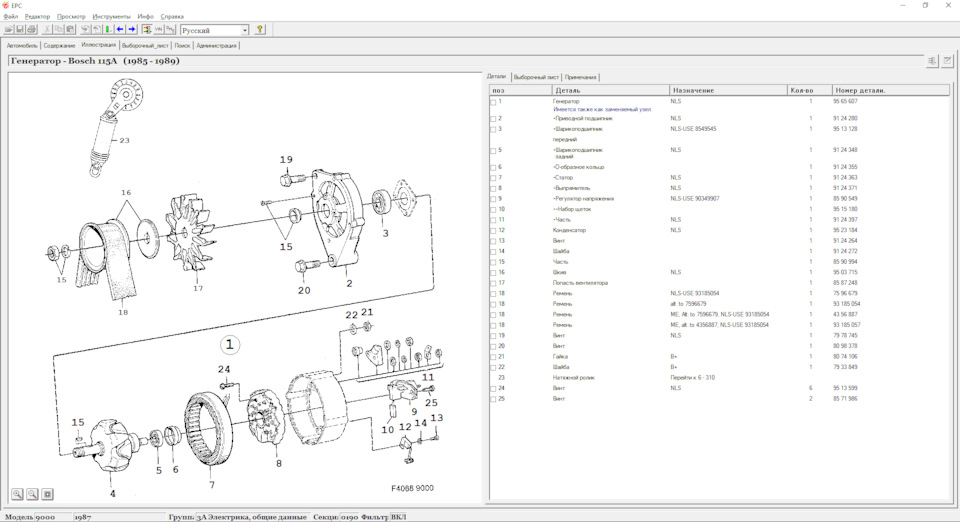Check the box for position 6 О-образное кольцо
This screenshot has width=960, height=522.
click(x=493, y=168)
